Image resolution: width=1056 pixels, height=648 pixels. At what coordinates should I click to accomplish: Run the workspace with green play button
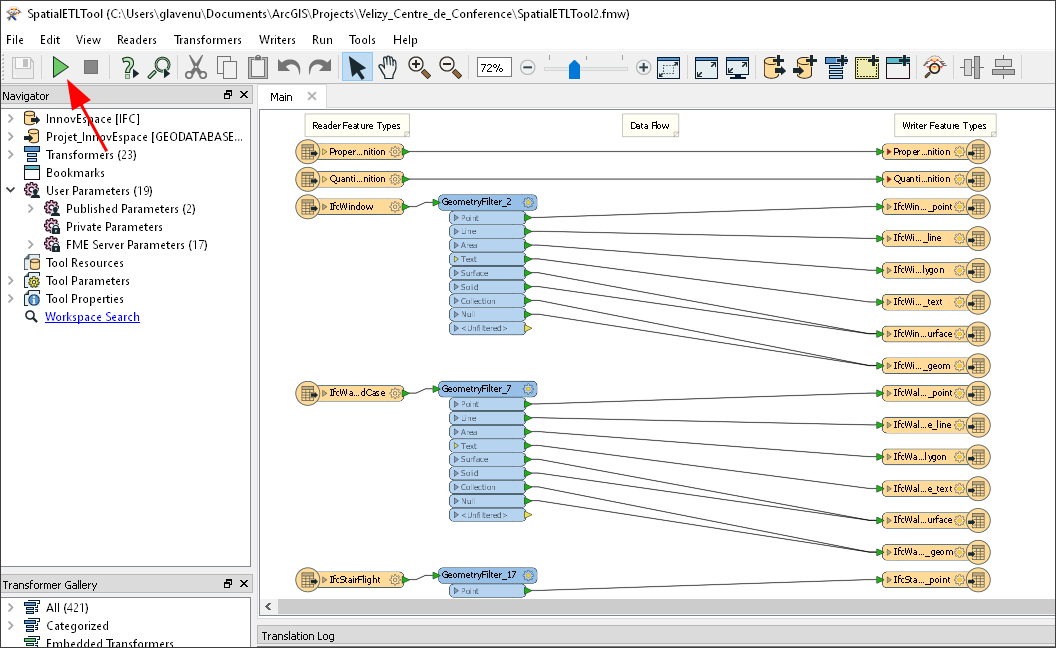(x=61, y=67)
